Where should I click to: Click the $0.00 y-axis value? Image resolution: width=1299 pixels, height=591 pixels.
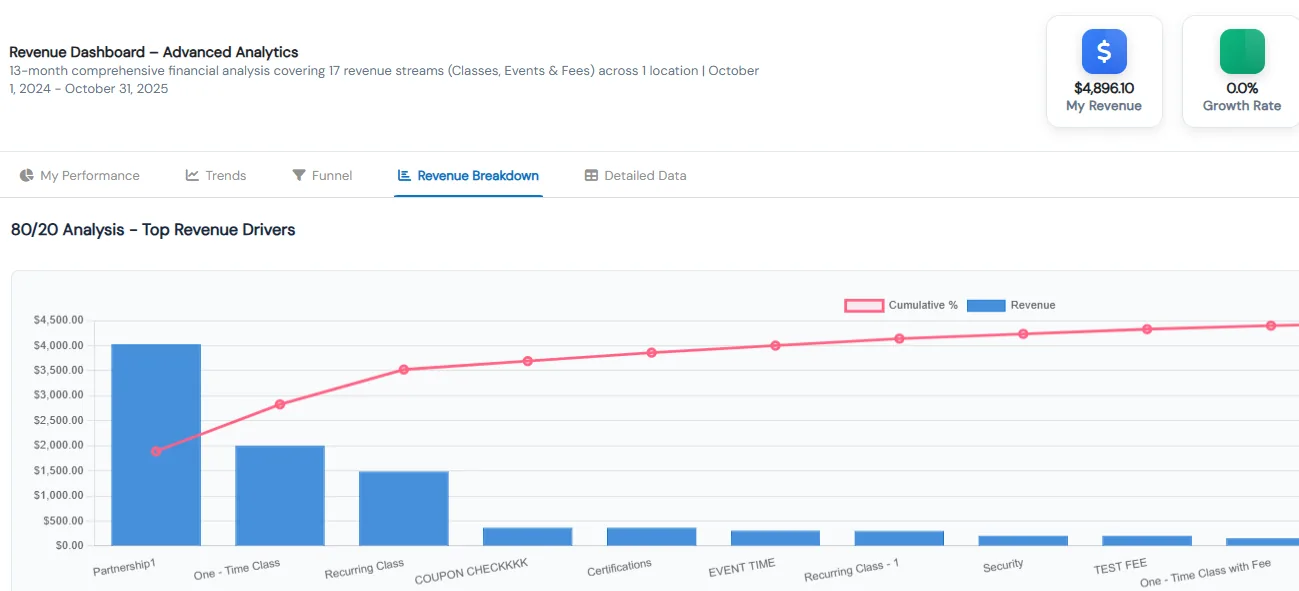pyautogui.click(x=70, y=546)
